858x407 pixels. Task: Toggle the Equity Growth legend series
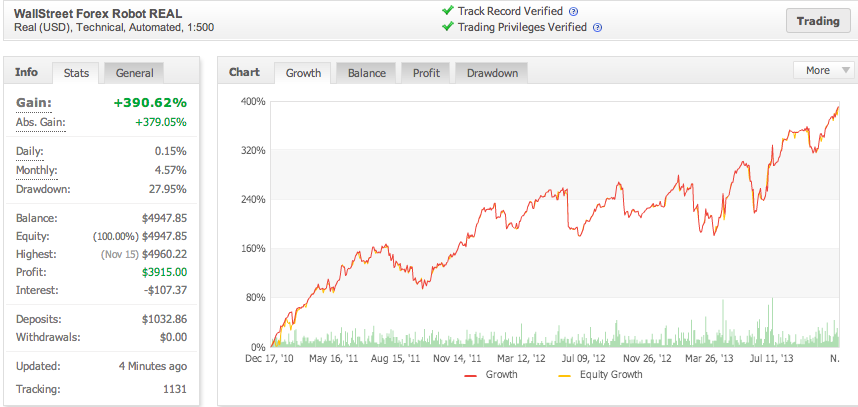[600, 375]
